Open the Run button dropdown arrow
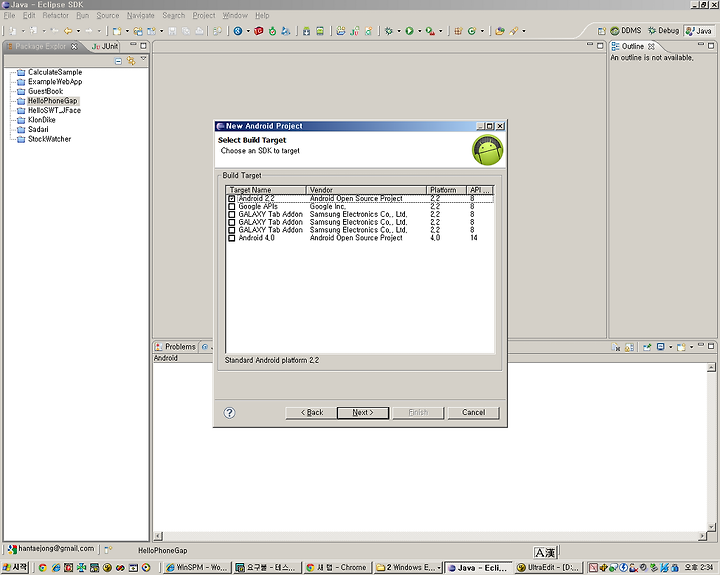Image resolution: width=720 pixels, height=575 pixels. 419,31
